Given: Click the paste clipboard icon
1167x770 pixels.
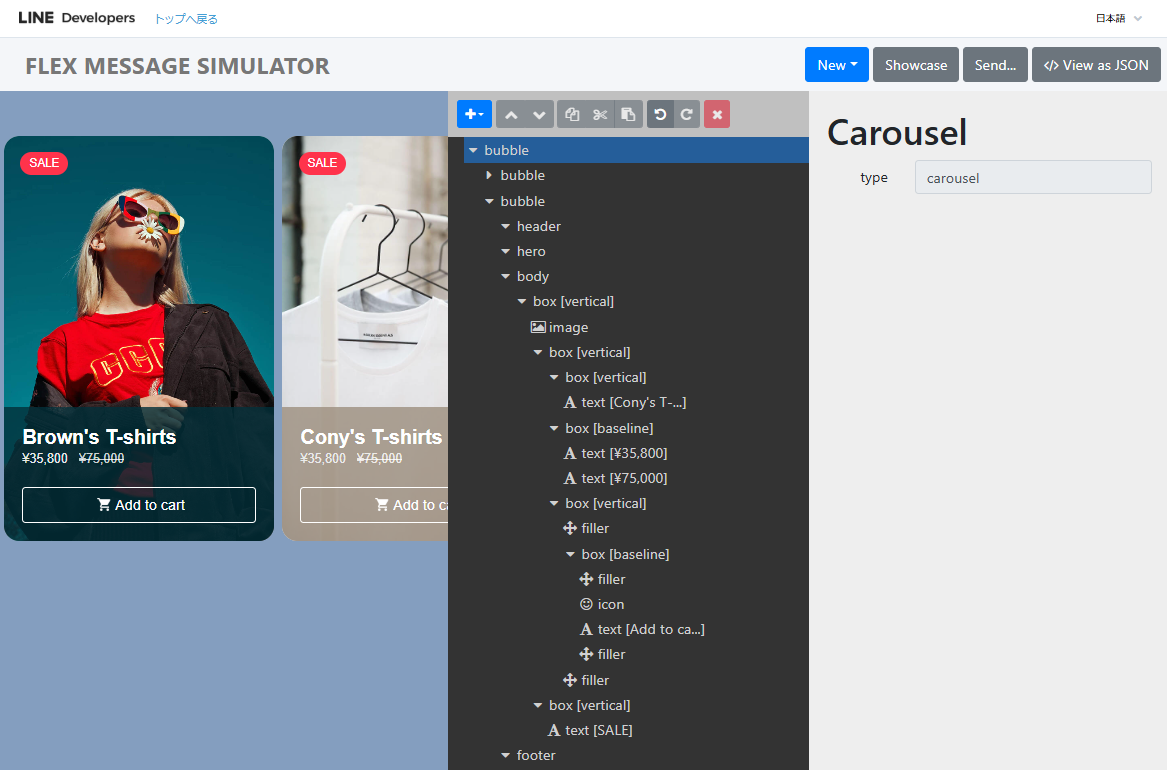Looking at the screenshot, I should pyautogui.click(x=628, y=114).
